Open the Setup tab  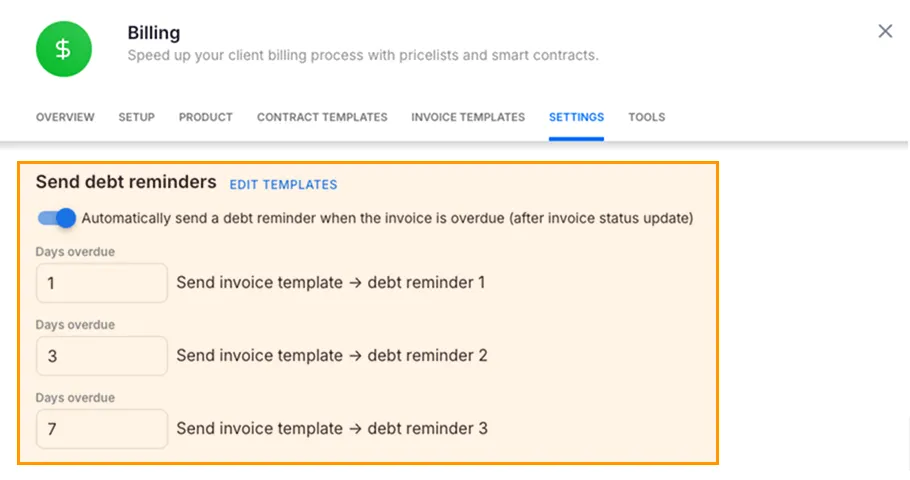pos(136,117)
